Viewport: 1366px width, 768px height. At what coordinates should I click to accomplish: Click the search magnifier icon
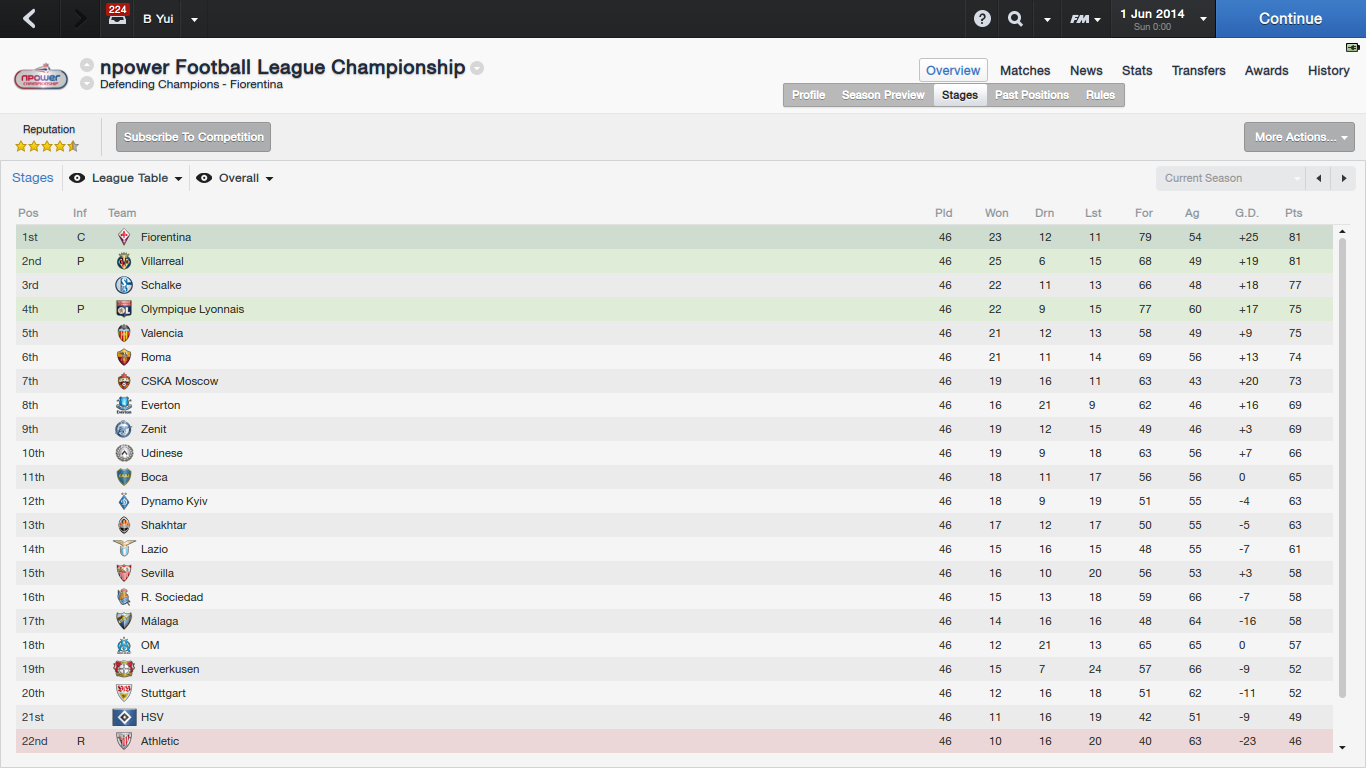(x=1015, y=19)
